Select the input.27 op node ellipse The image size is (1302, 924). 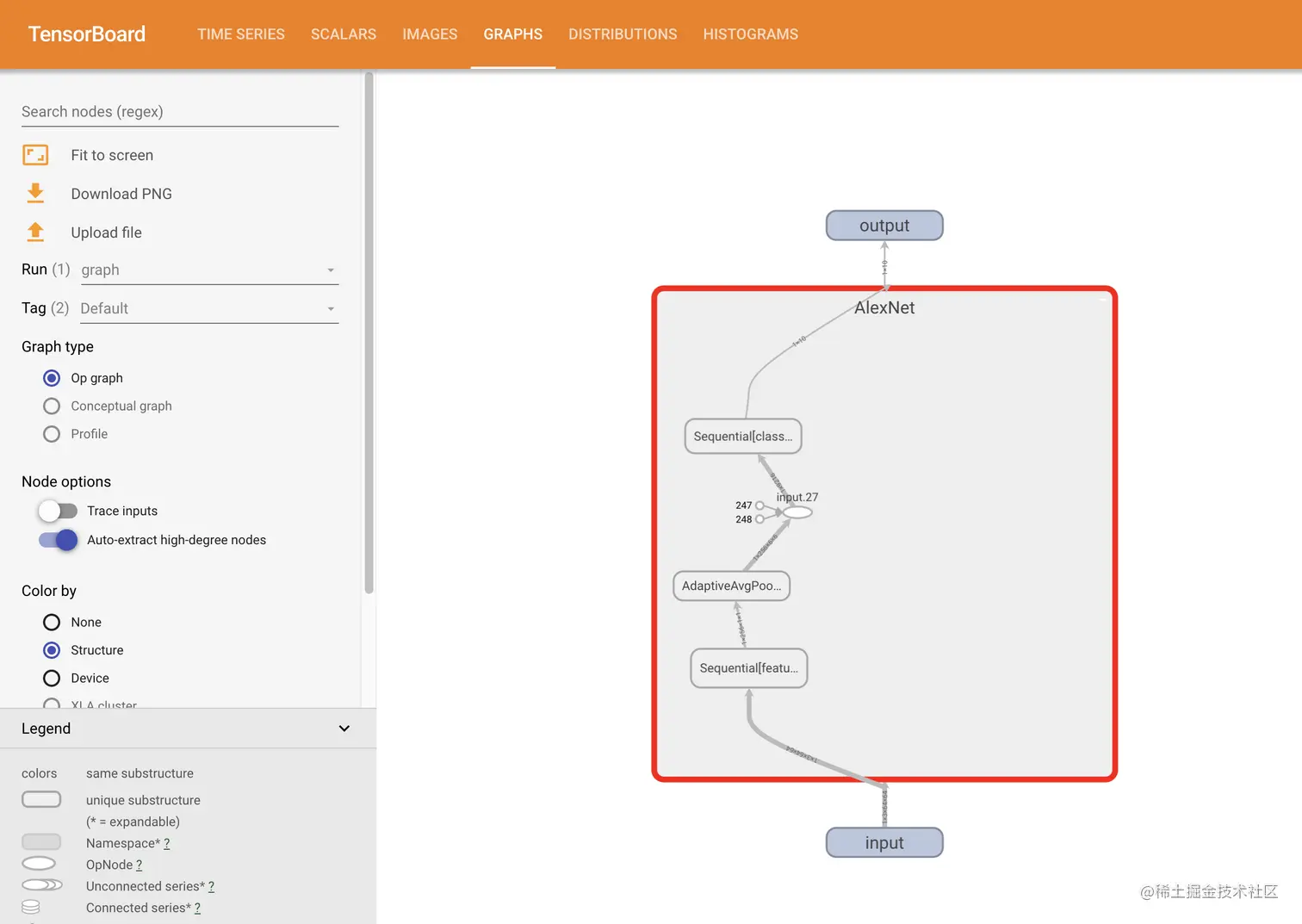797,512
